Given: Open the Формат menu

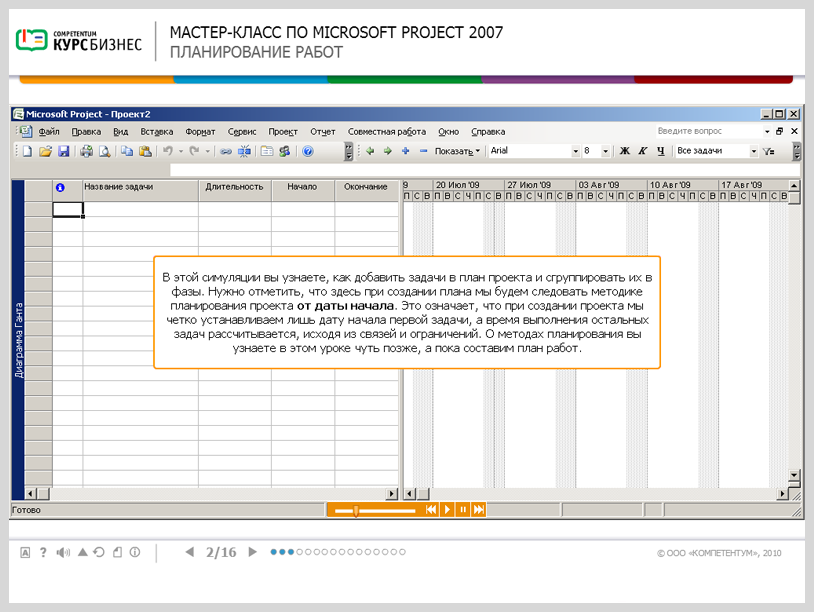Looking at the screenshot, I should (x=200, y=132).
